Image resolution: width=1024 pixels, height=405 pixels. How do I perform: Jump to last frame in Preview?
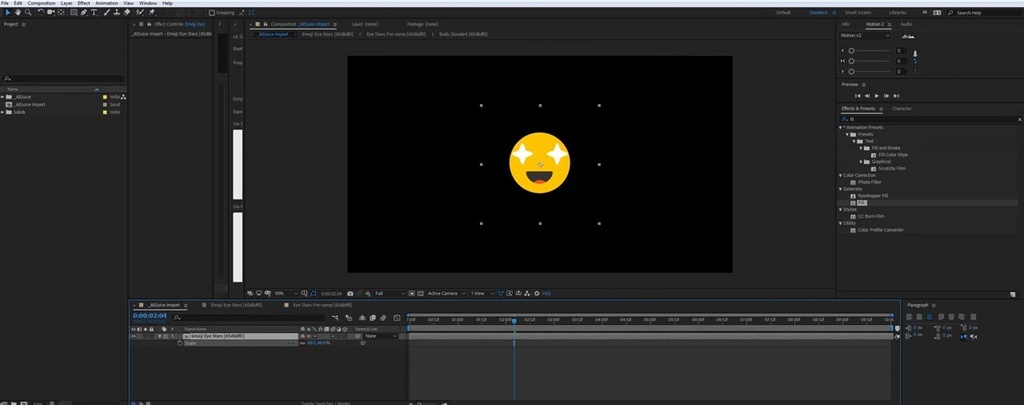coord(897,96)
